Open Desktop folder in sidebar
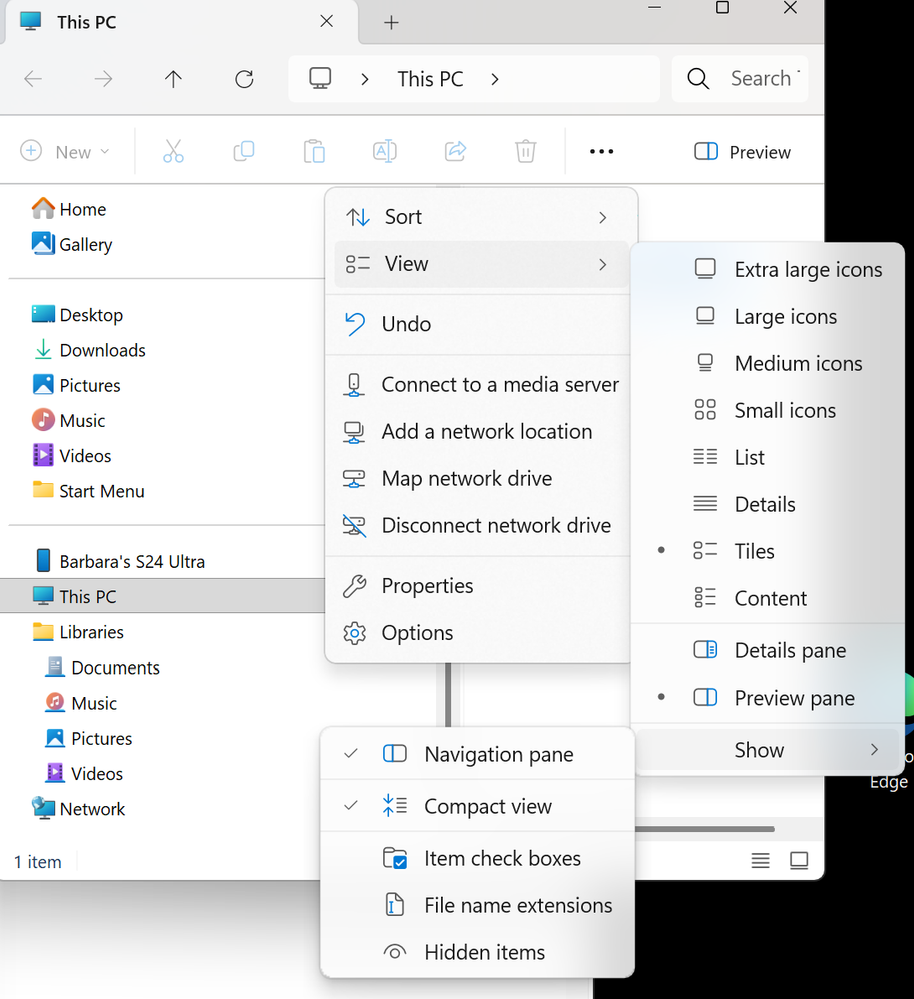Screen dimensions: 914x999 click(x=77, y=315)
